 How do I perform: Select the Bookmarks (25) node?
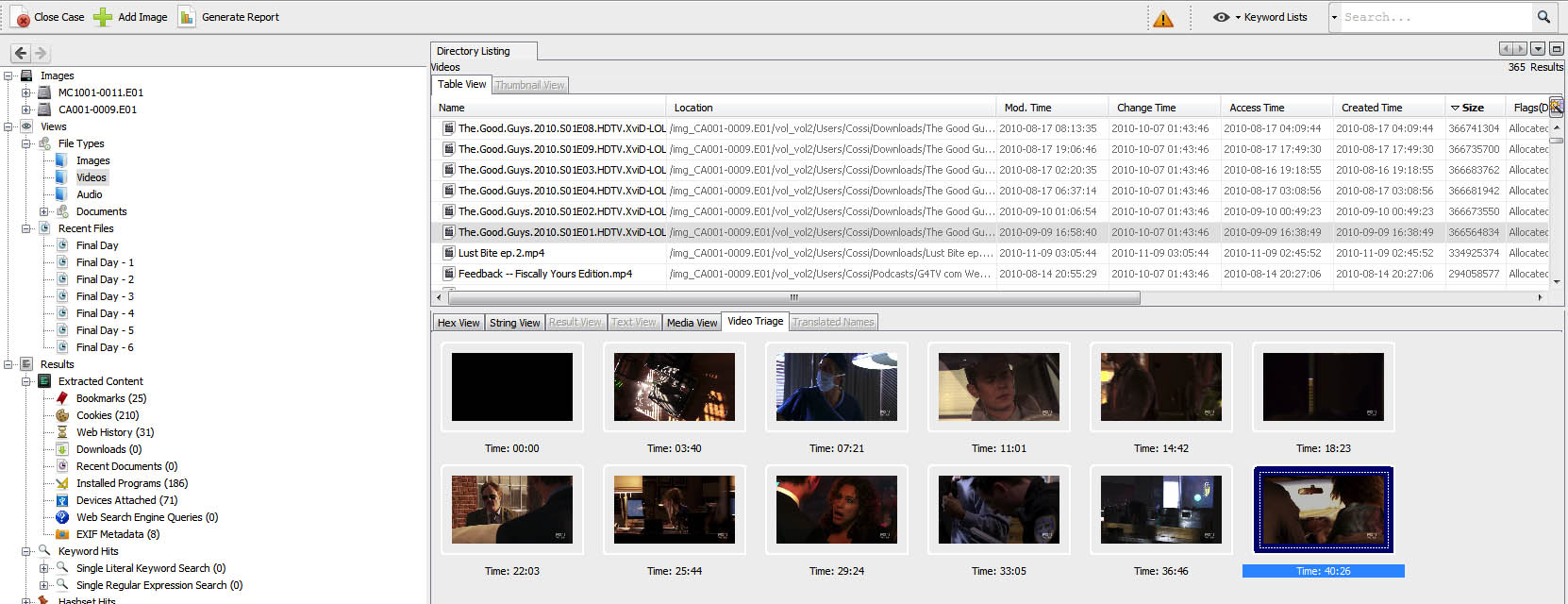click(x=111, y=398)
